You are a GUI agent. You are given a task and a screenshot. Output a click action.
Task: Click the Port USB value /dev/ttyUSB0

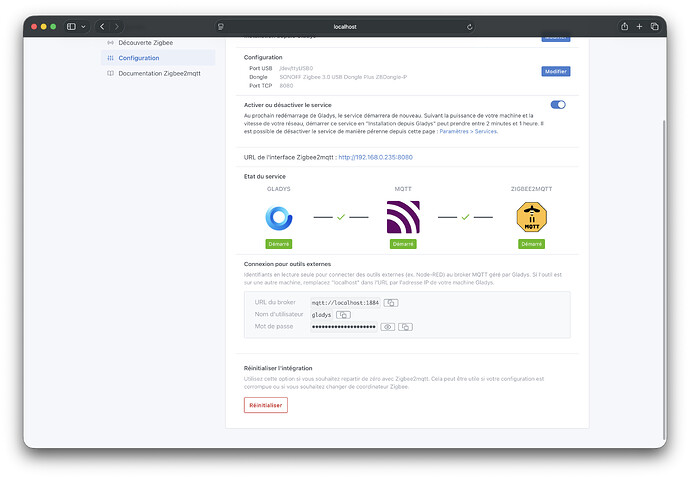pyautogui.click(x=296, y=68)
